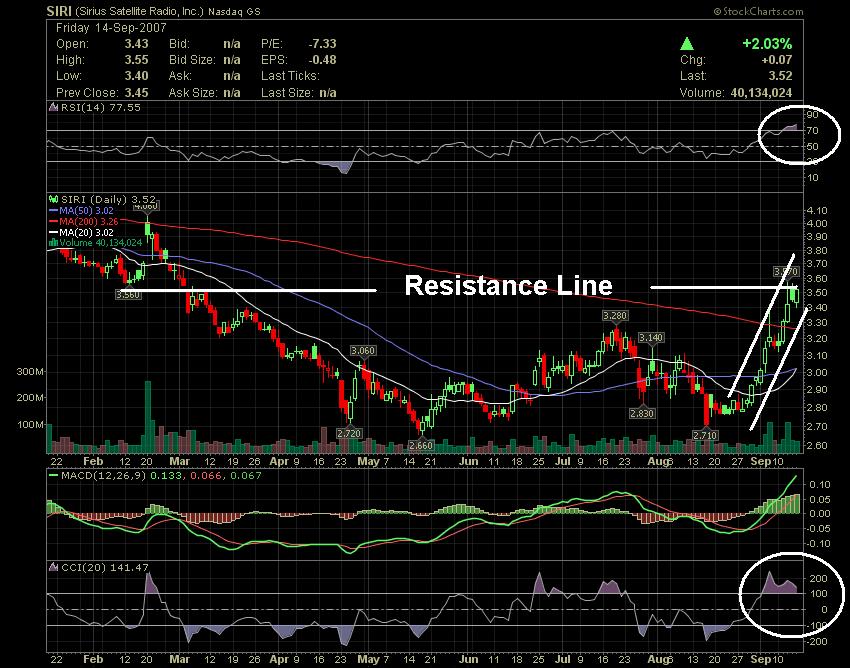The image size is (850, 668).
Task: Click the n/a value next to Bid Size
Action: (231, 60)
